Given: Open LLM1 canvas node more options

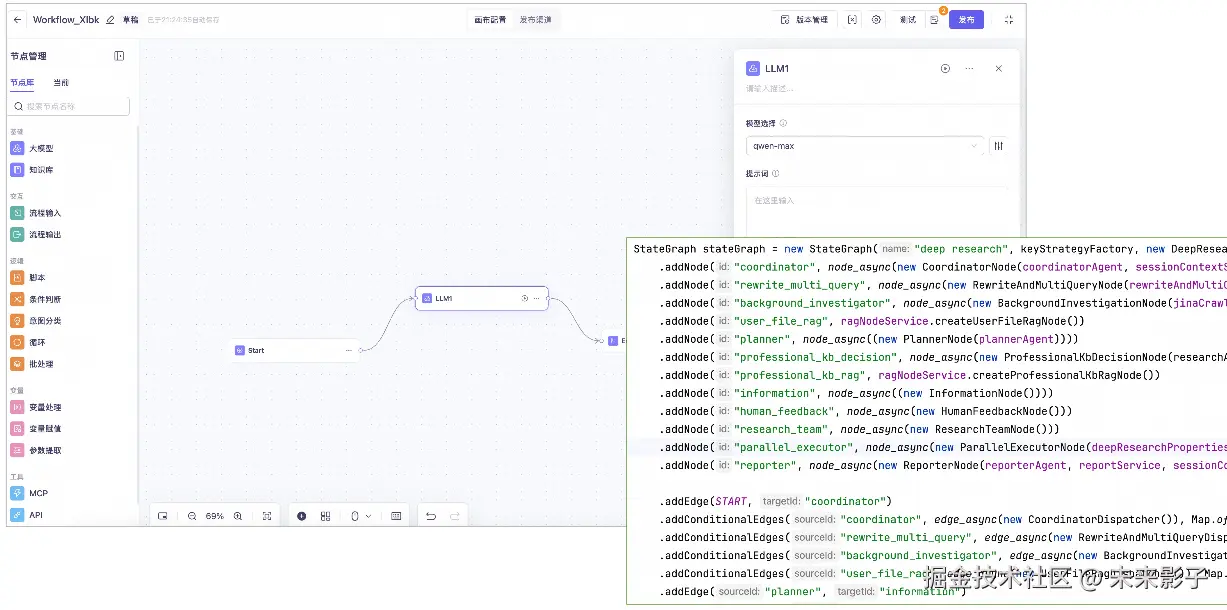Looking at the screenshot, I should click(x=537, y=298).
